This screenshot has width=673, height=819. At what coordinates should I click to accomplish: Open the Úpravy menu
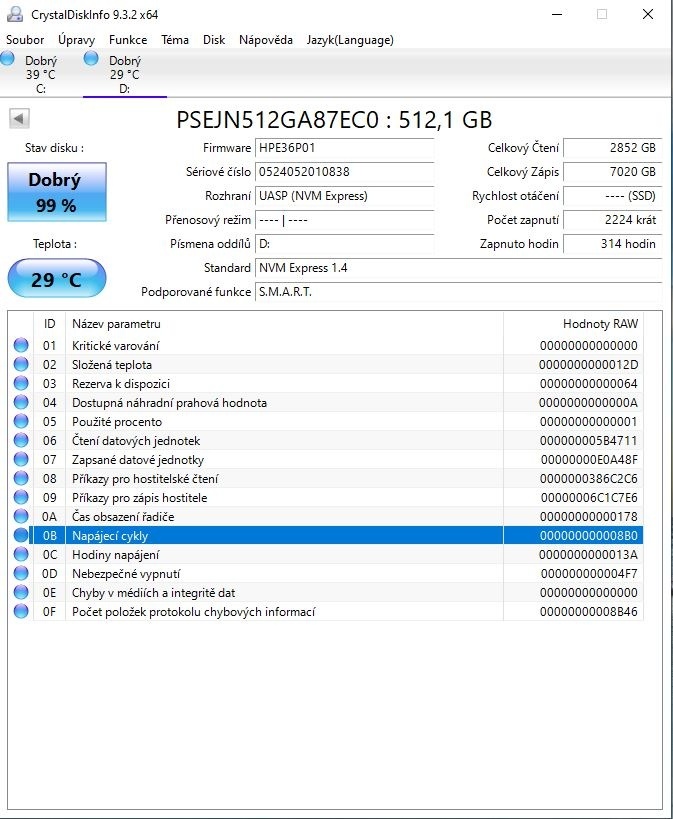[76, 40]
